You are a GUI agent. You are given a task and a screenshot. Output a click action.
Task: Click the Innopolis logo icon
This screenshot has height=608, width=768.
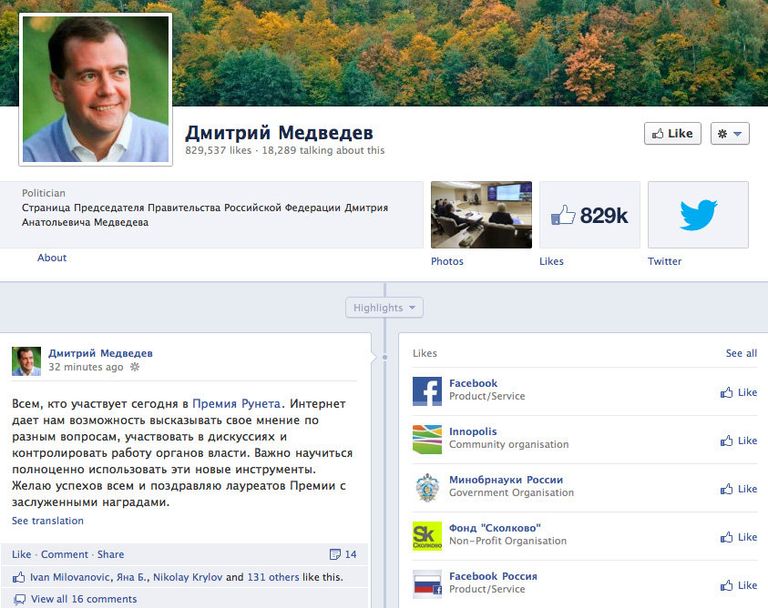click(x=427, y=439)
